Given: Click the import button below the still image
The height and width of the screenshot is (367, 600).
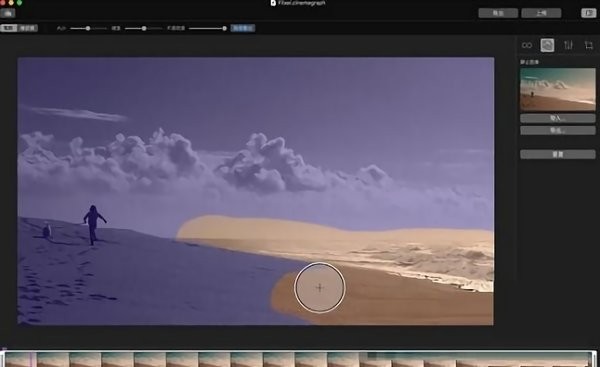Looking at the screenshot, I should [558, 118].
